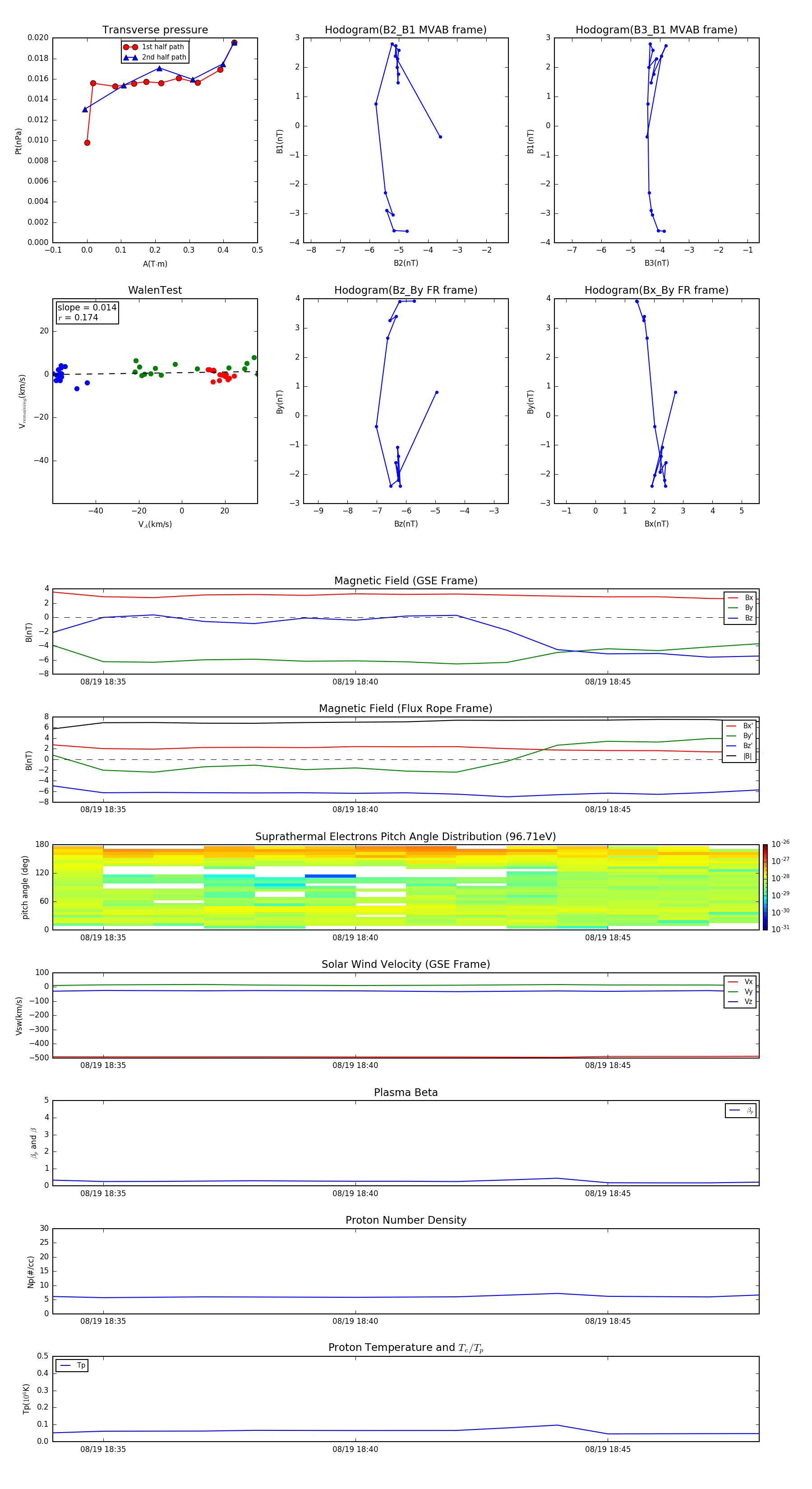The width and height of the screenshot is (812, 1489).
Task: Click the 'Transverse pressure' plot title
Action: [x=155, y=30]
